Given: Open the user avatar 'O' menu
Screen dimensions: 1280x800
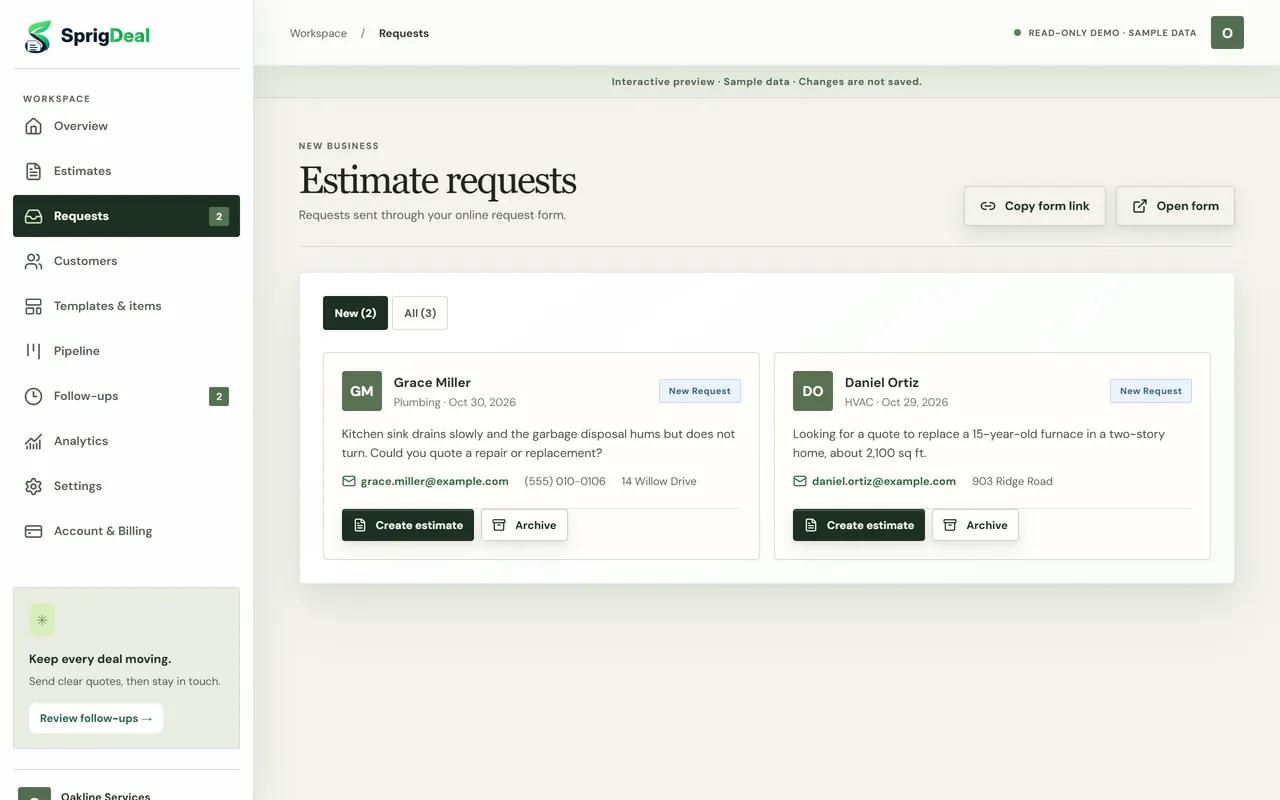Looking at the screenshot, I should point(1227,33).
